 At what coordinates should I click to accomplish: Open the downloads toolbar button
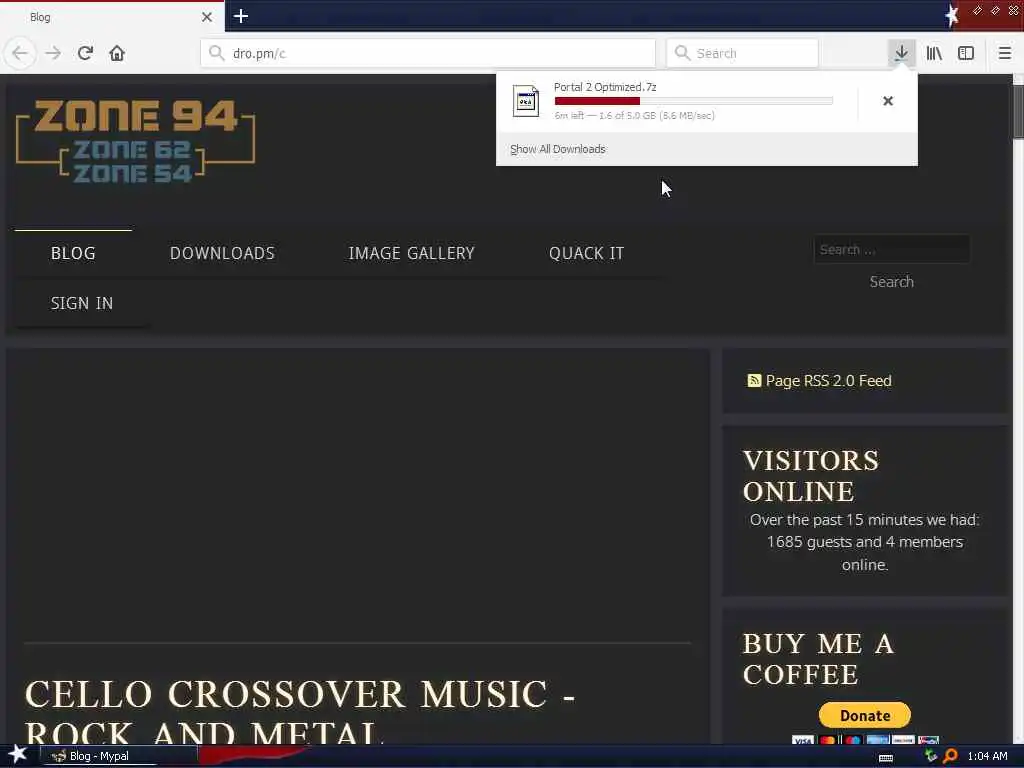coord(901,53)
